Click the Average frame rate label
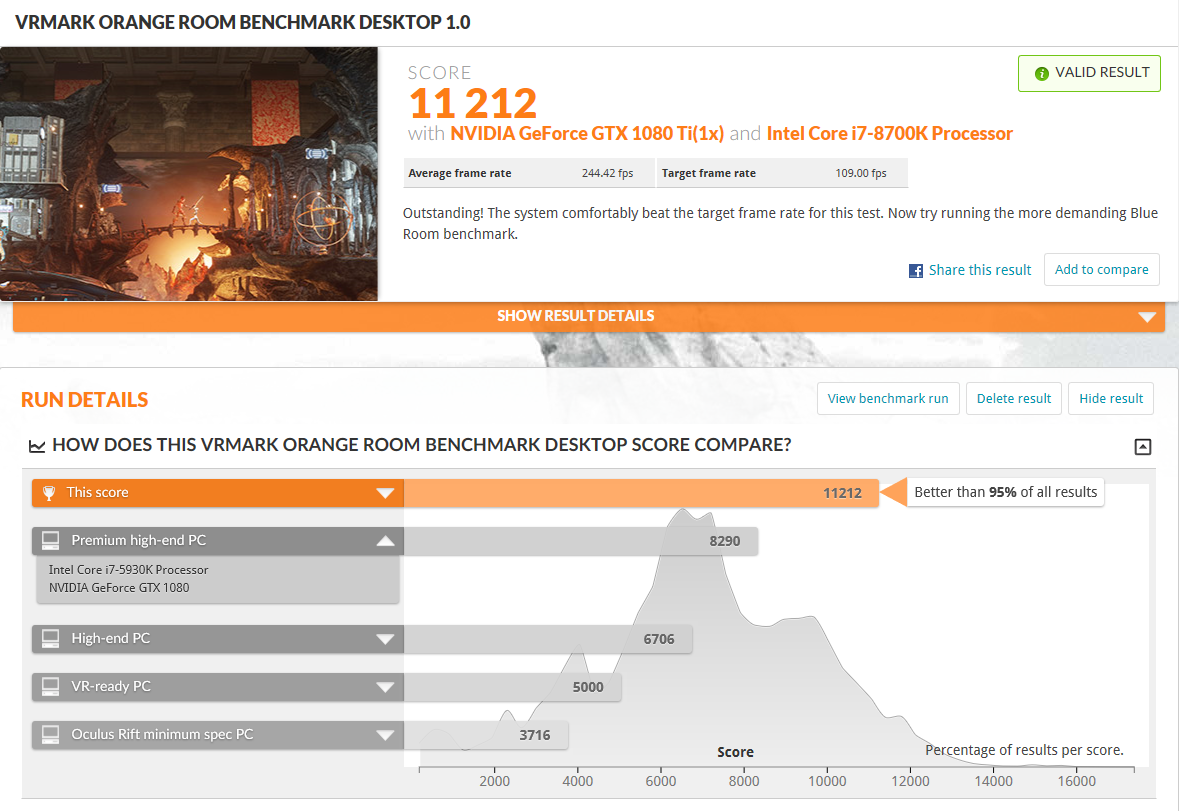The width and height of the screenshot is (1179, 811). point(459,174)
